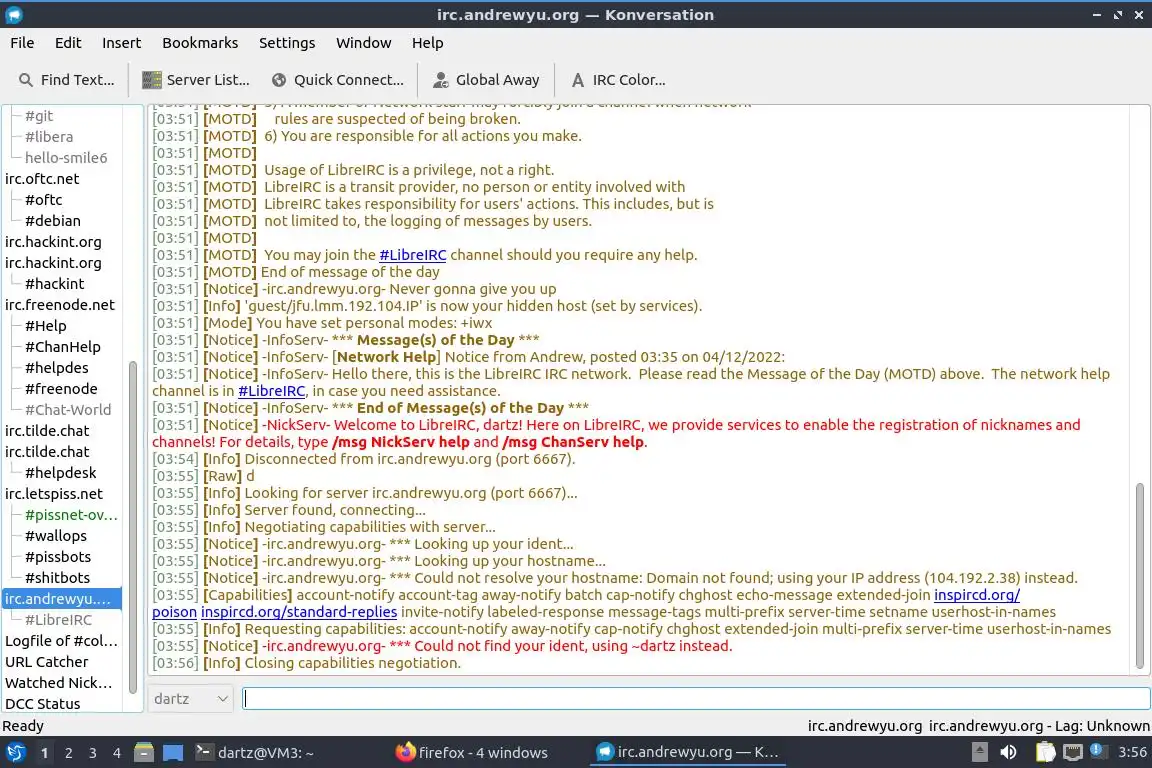Click the Konversation icon in the title bar
This screenshot has width=1152, height=768.
[14, 15]
